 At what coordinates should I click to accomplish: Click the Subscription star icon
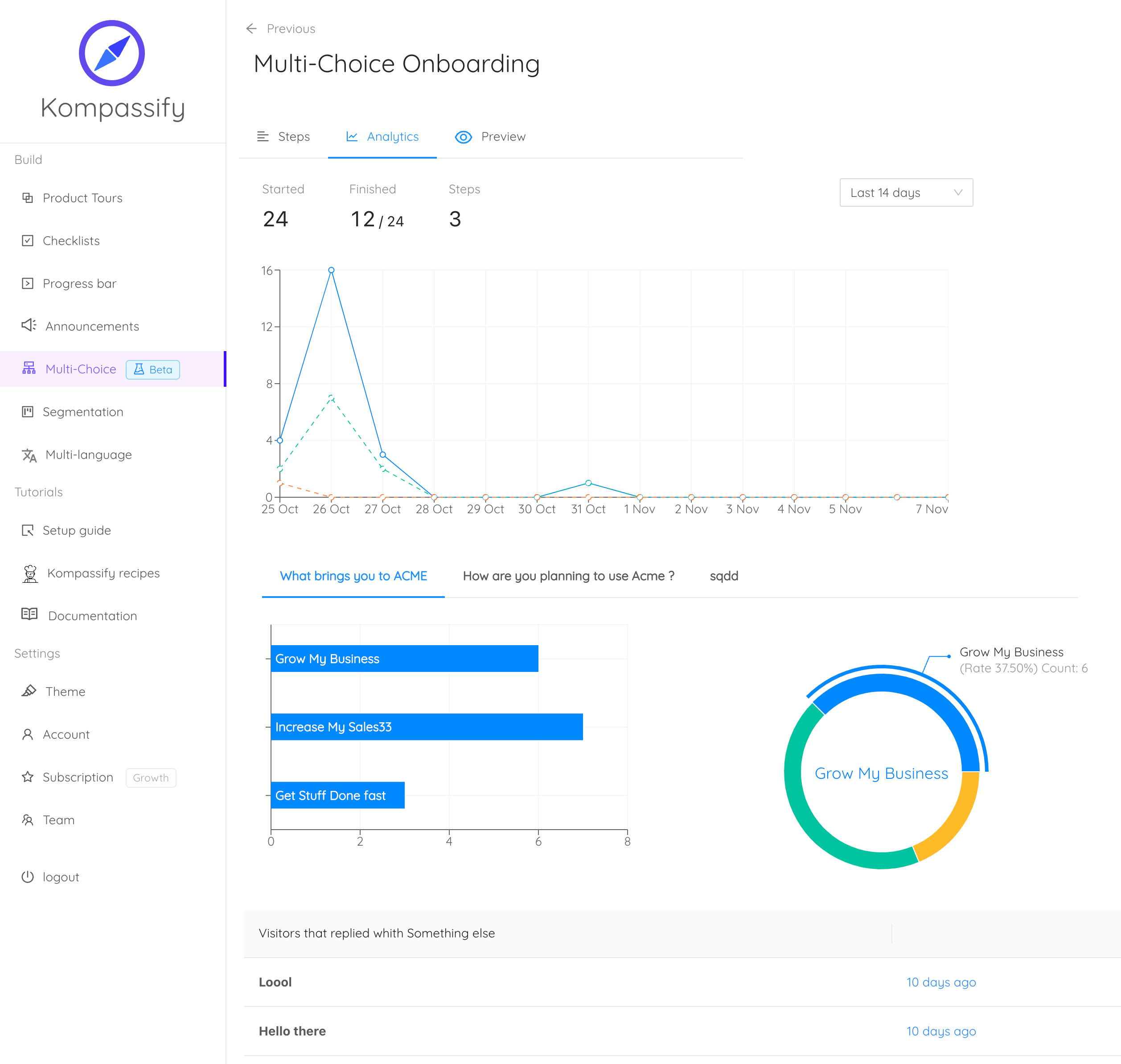click(x=27, y=777)
